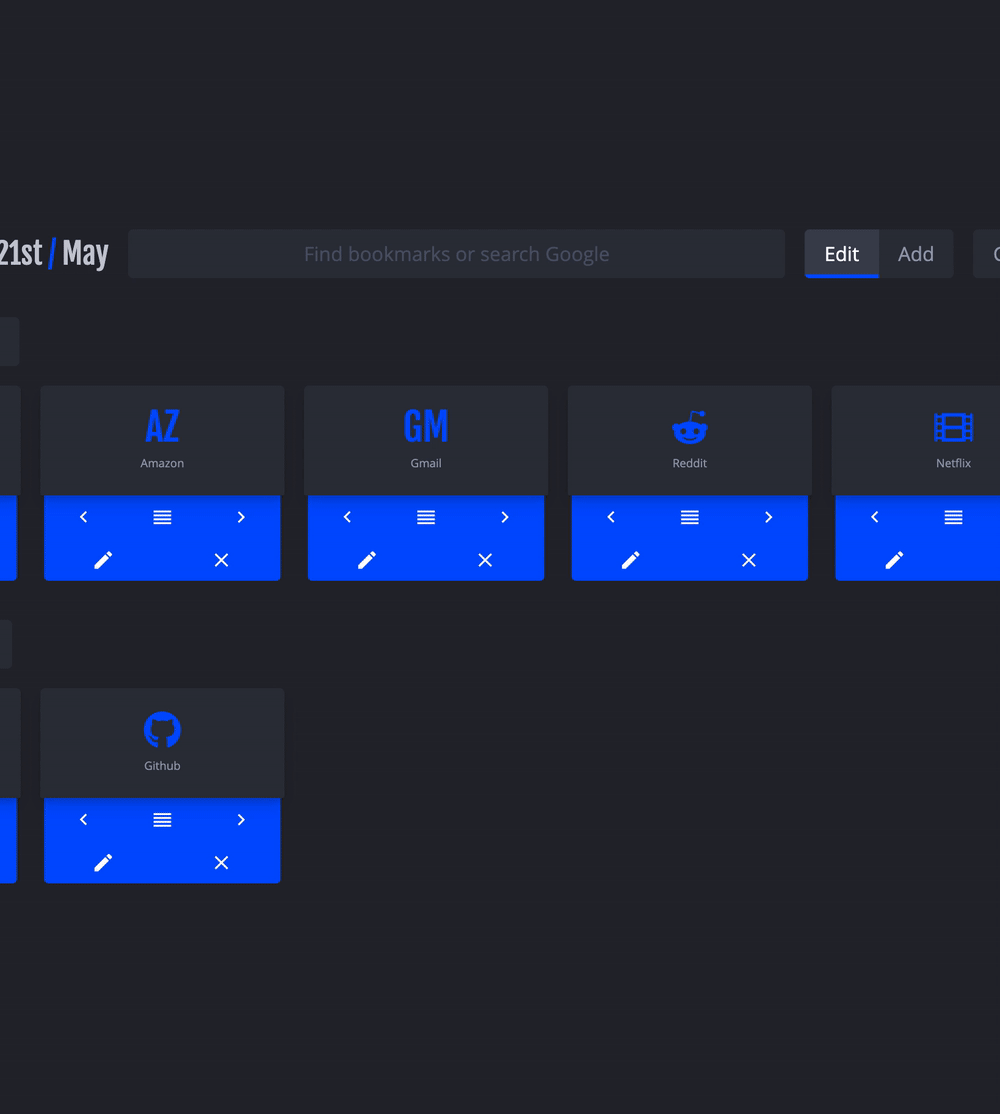Remove the Gmail bookmark
Image resolution: width=1000 pixels, height=1114 pixels.
pyautogui.click(x=485, y=560)
